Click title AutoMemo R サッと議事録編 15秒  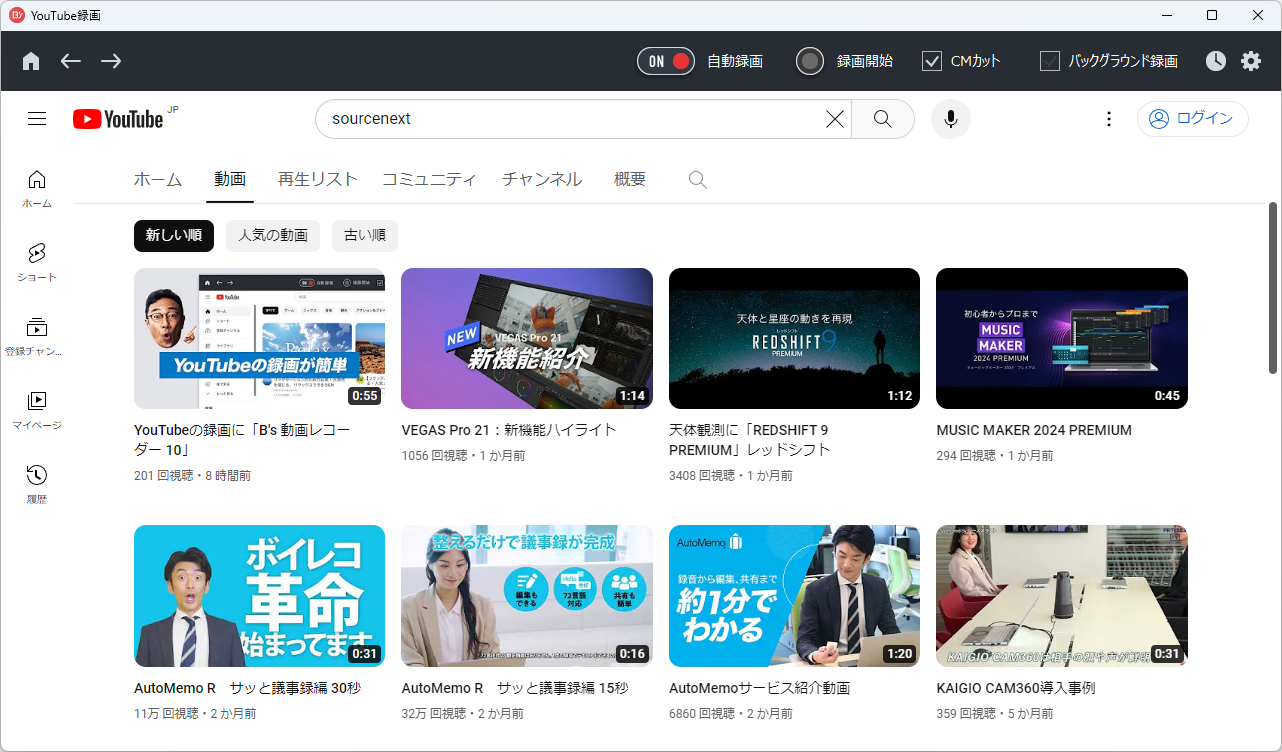(514, 688)
